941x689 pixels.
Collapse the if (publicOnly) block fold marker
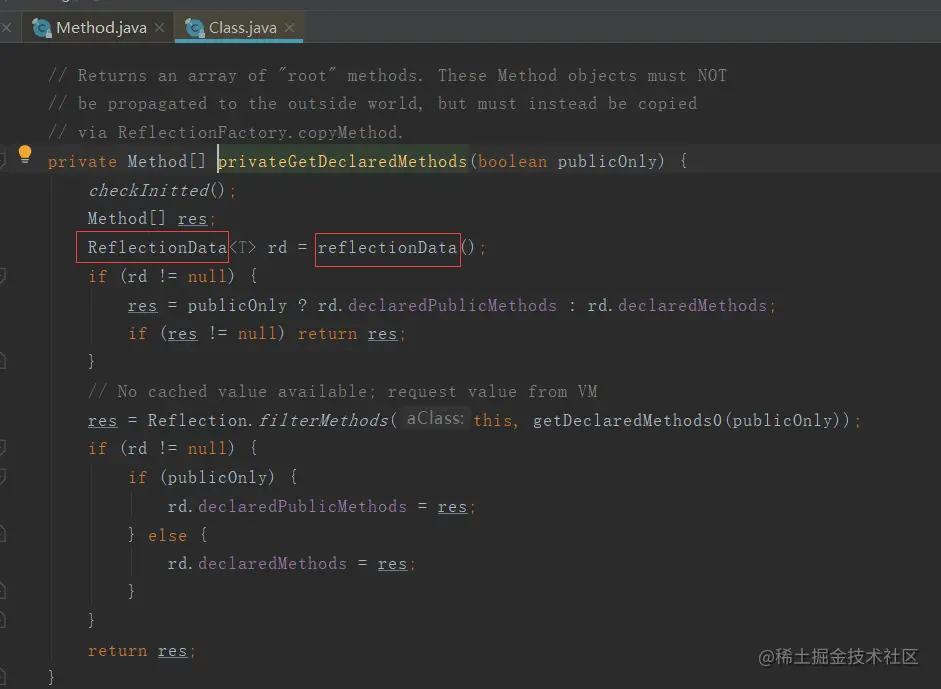pyautogui.click(x=2, y=477)
